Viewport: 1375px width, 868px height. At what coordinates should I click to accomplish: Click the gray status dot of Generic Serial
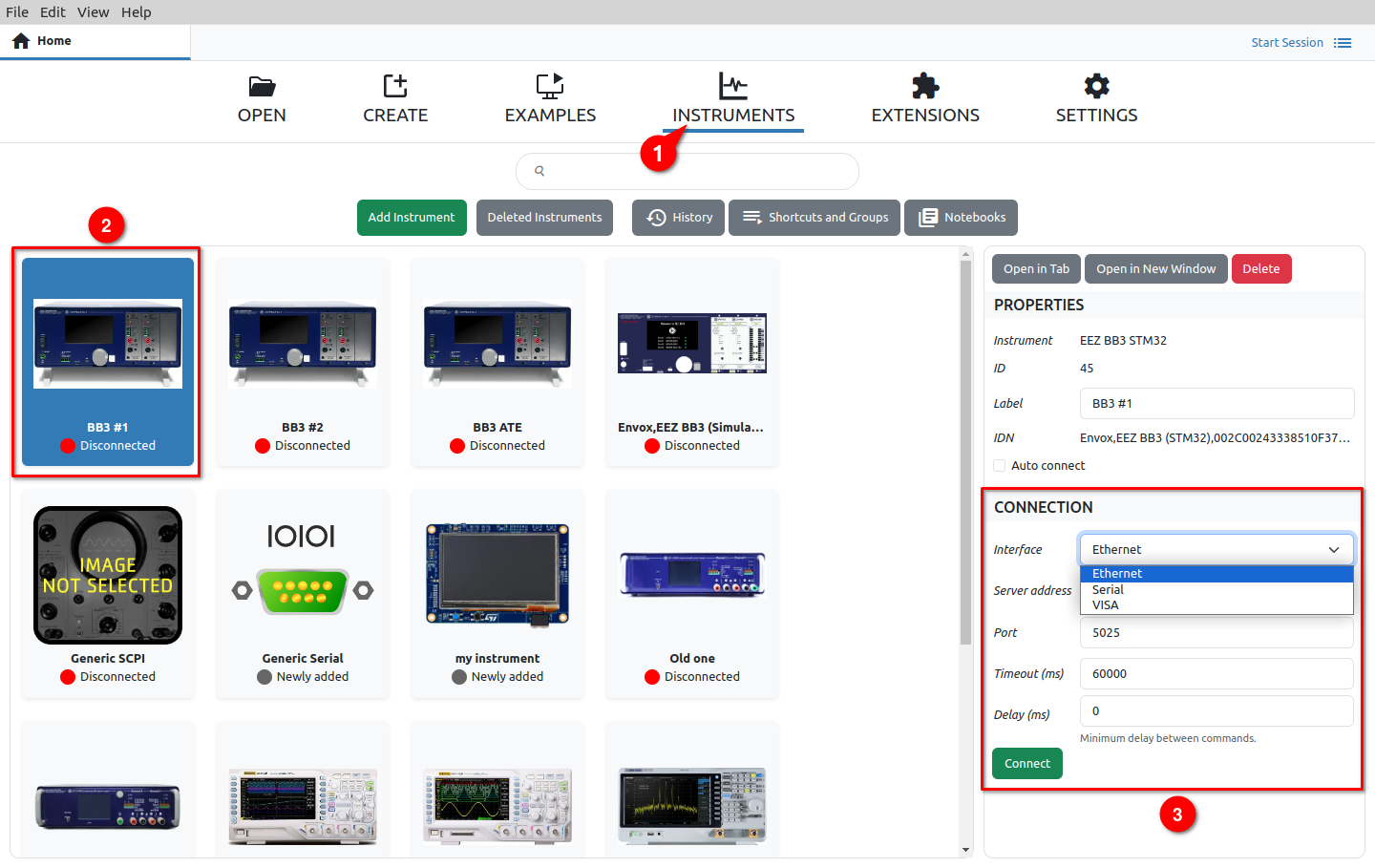click(264, 677)
